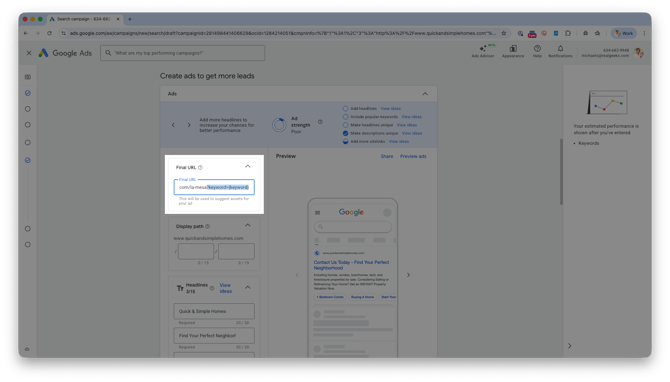Screen dimensions: 670x382
Task: Reload the page
Action: (50, 33)
